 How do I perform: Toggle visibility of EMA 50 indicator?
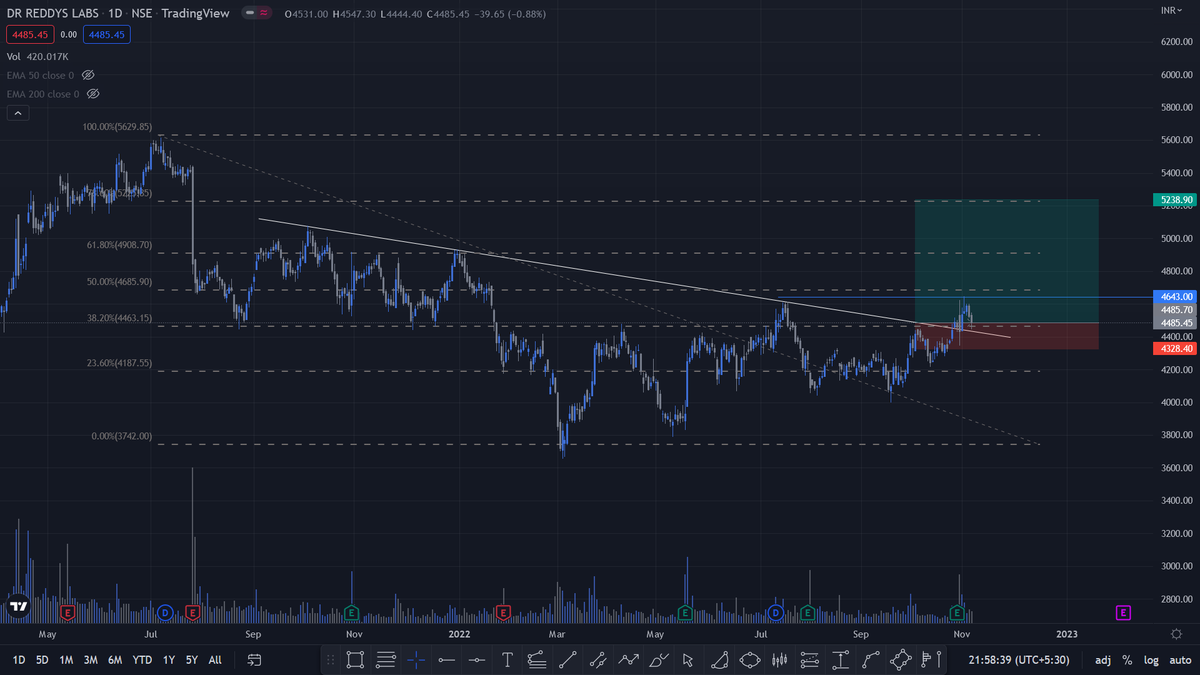pyautogui.click(x=88, y=75)
